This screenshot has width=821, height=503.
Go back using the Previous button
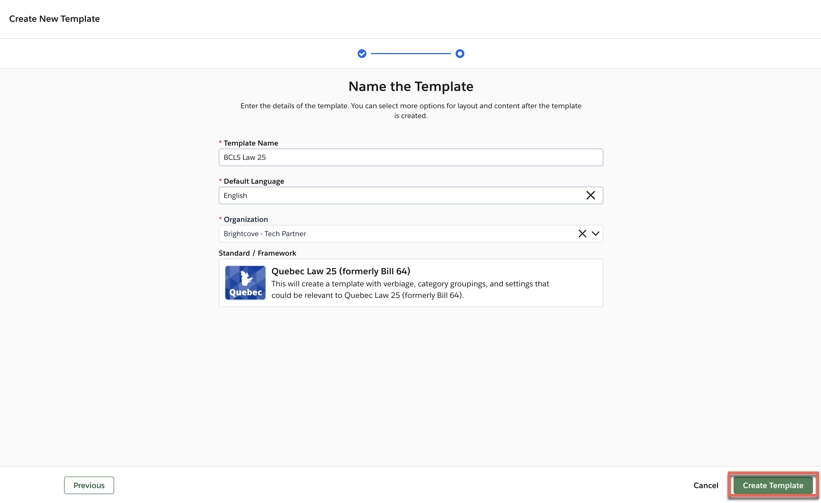pyautogui.click(x=89, y=486)
